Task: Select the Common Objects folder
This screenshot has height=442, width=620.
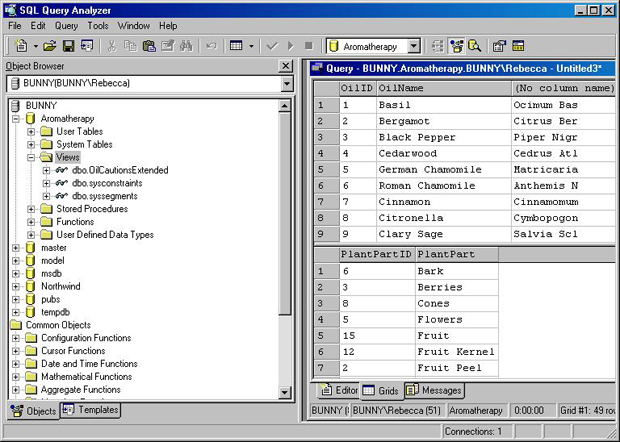Action: coord(58,325)
